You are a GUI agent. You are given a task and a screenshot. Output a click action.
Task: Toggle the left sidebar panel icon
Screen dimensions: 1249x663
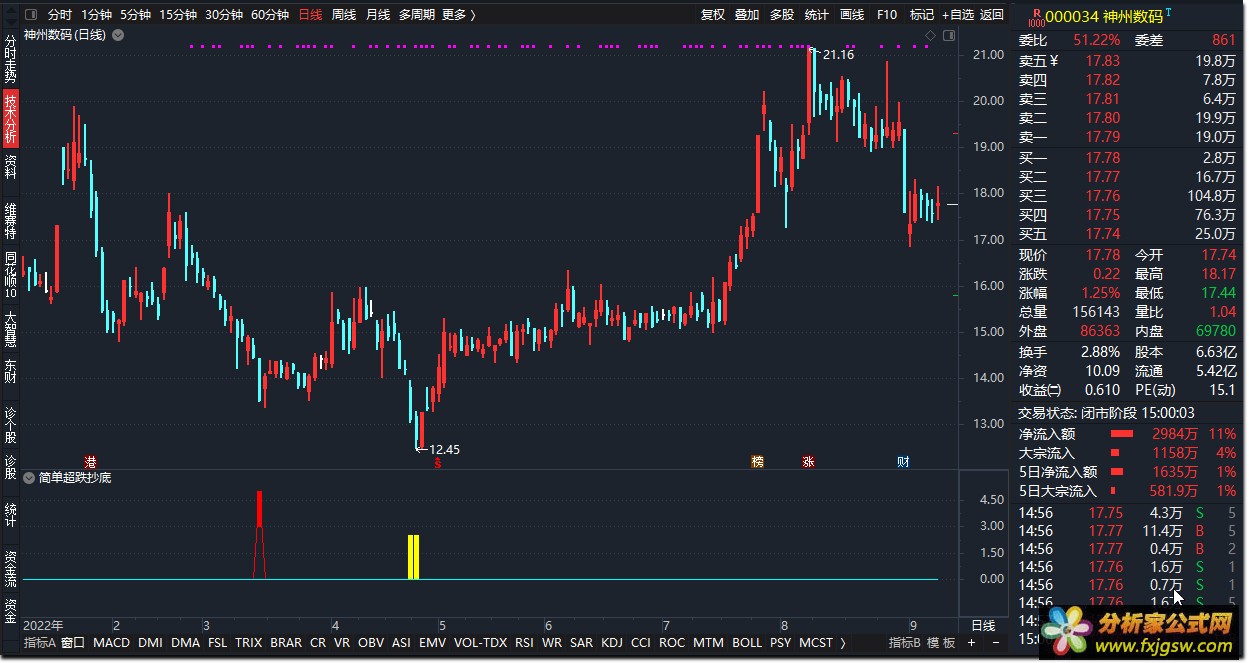pyautogui.click(x=31, y=15)
